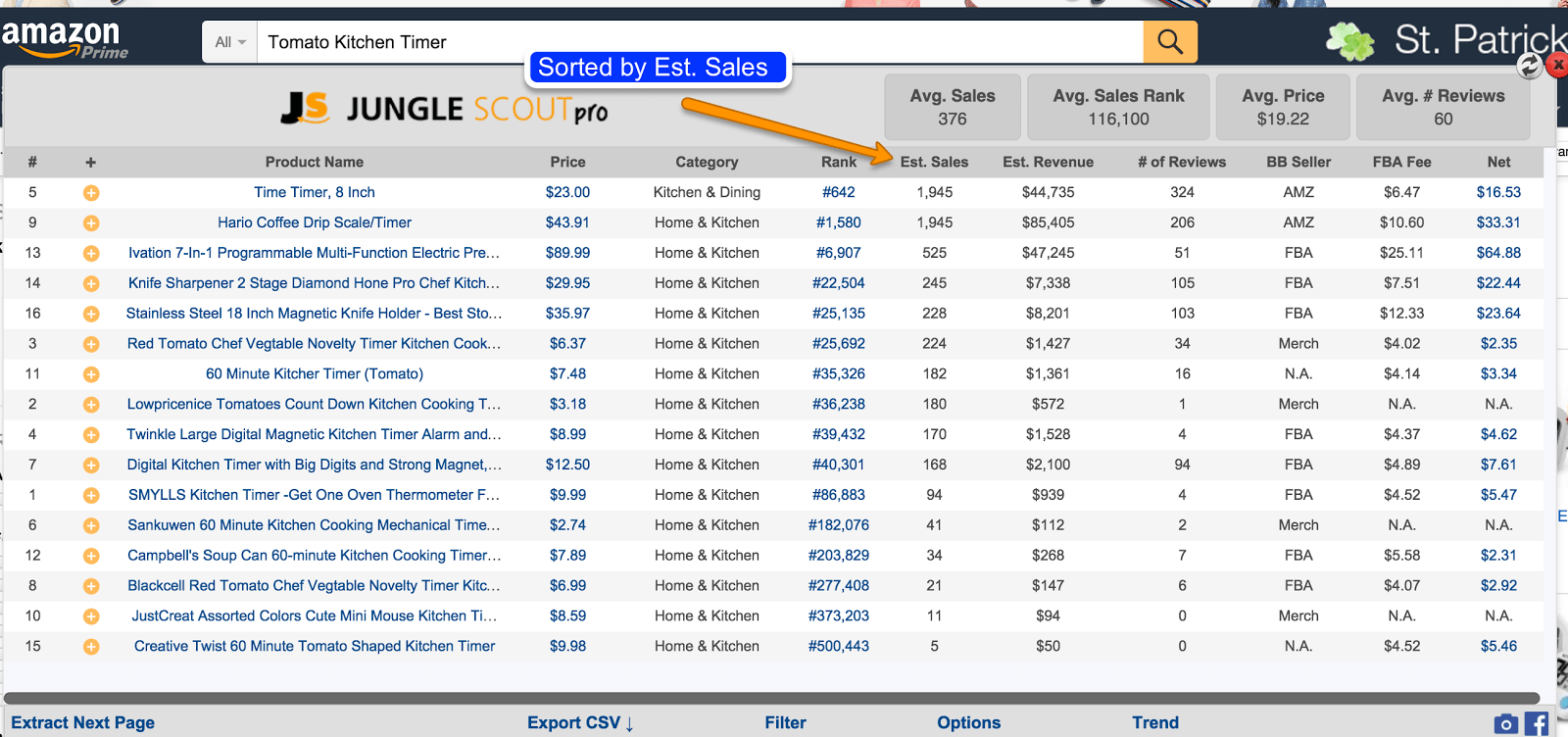
Task: Click the plus icon beside 60 Minute Kitcher Timer
Action: pos(91,374)
